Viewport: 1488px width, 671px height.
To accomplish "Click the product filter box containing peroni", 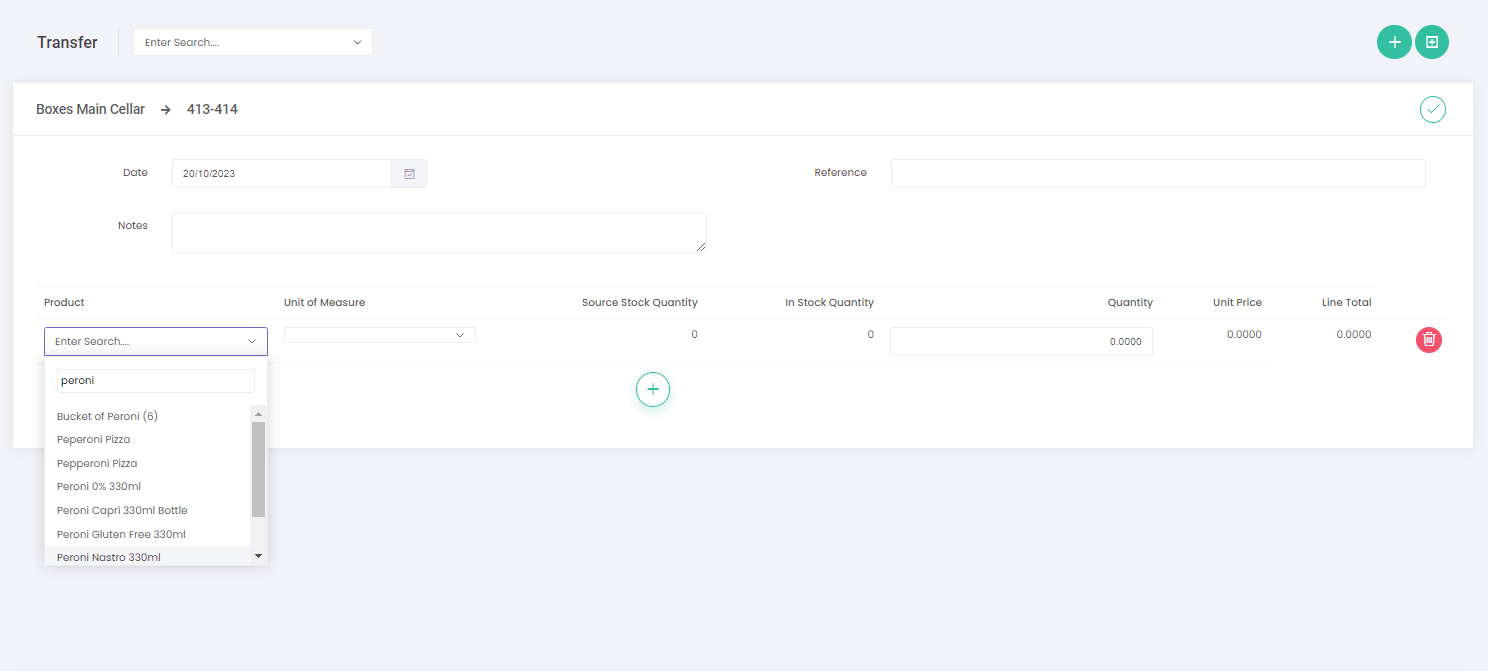I will (x=156, y=381).
